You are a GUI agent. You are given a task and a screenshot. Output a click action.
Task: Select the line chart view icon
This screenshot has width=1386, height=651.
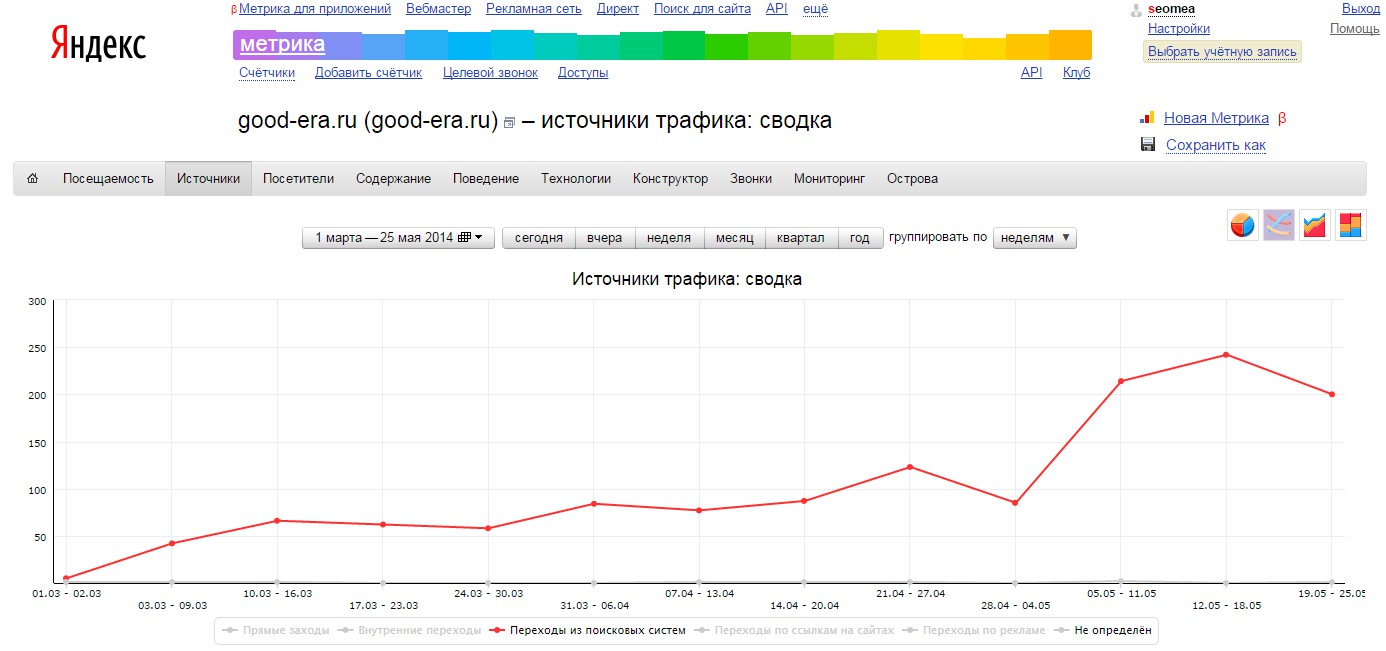pyautogui.click(x=1279, y=225)
